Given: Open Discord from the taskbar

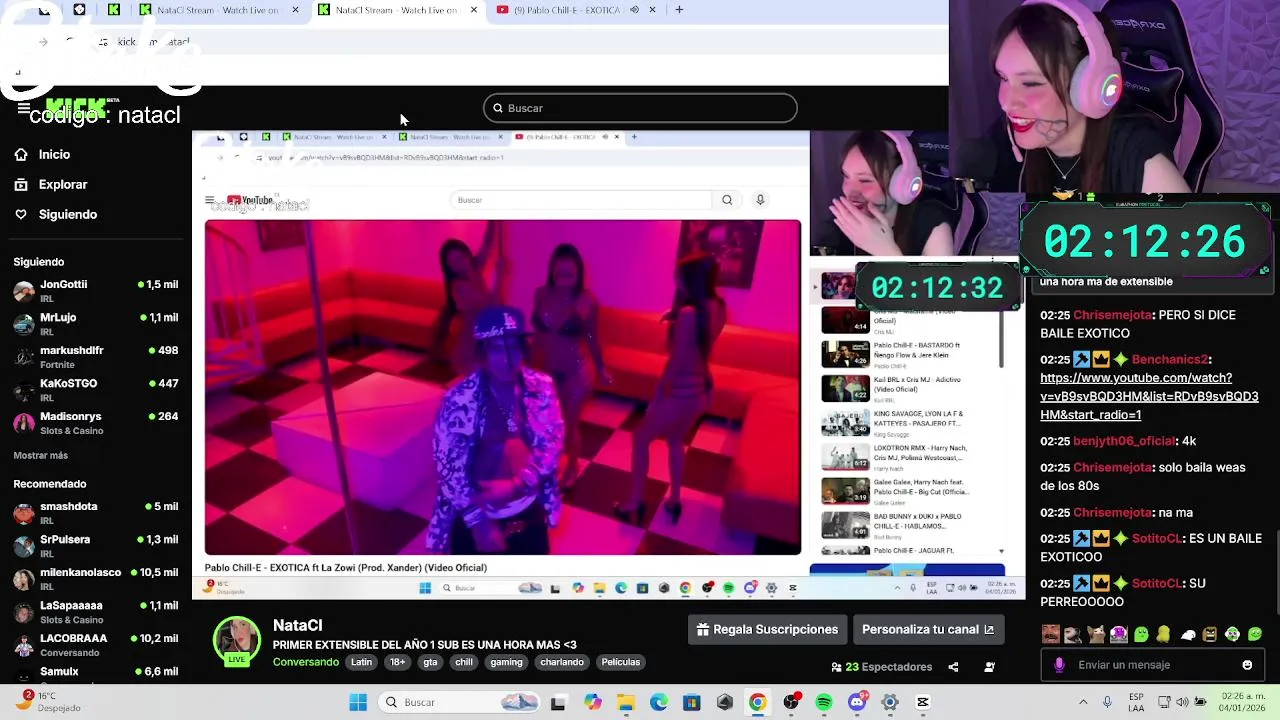Looking at the screenshot, I should tap(857, 702).
